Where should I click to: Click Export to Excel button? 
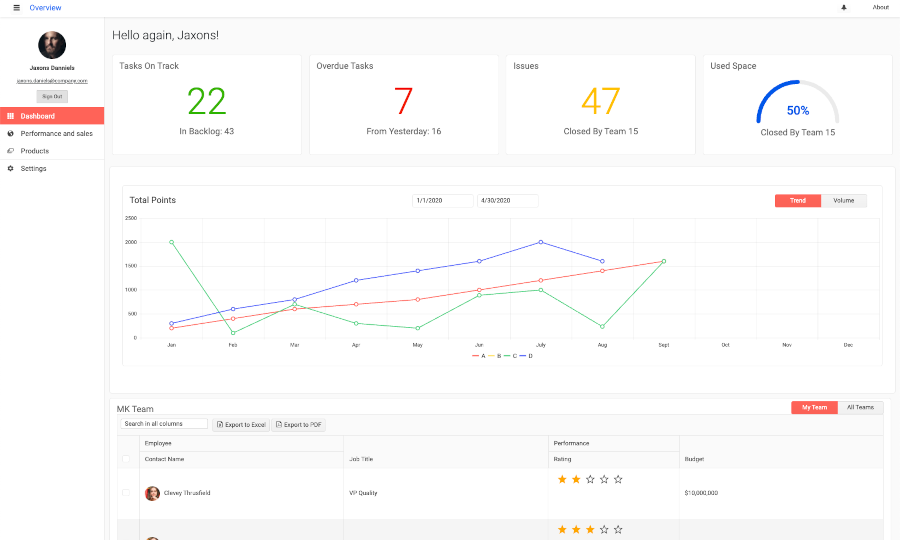241,425
